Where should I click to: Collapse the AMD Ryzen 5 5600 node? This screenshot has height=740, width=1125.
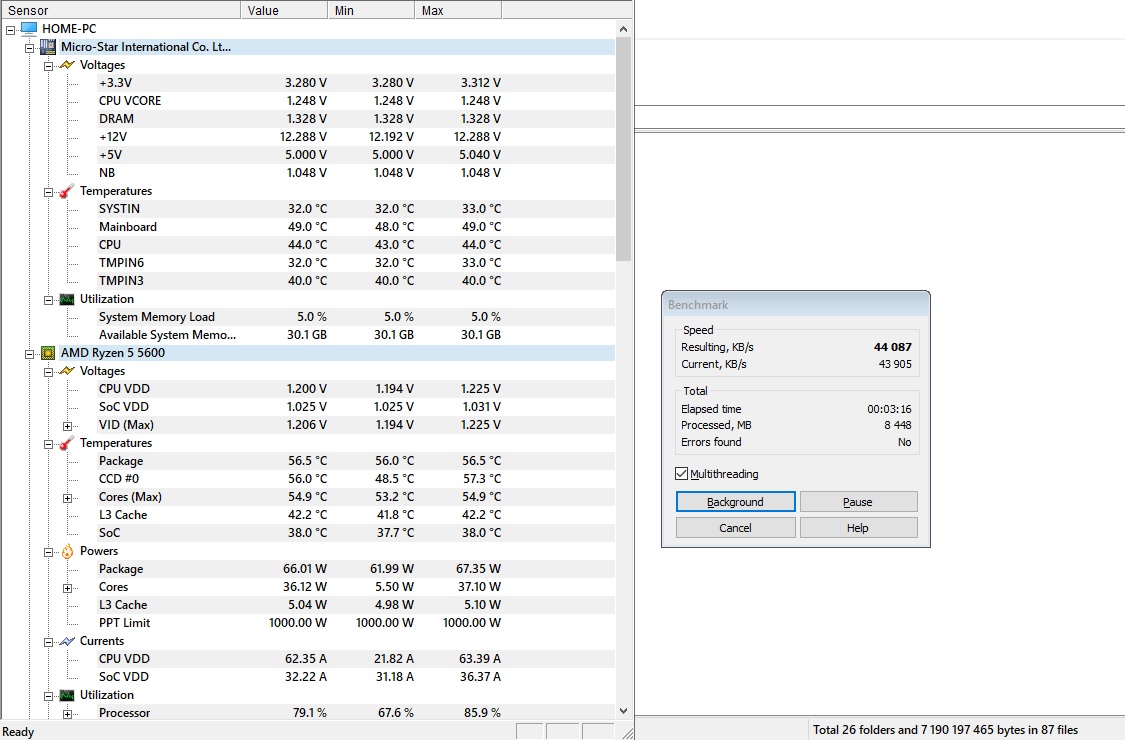coord(30,353)
